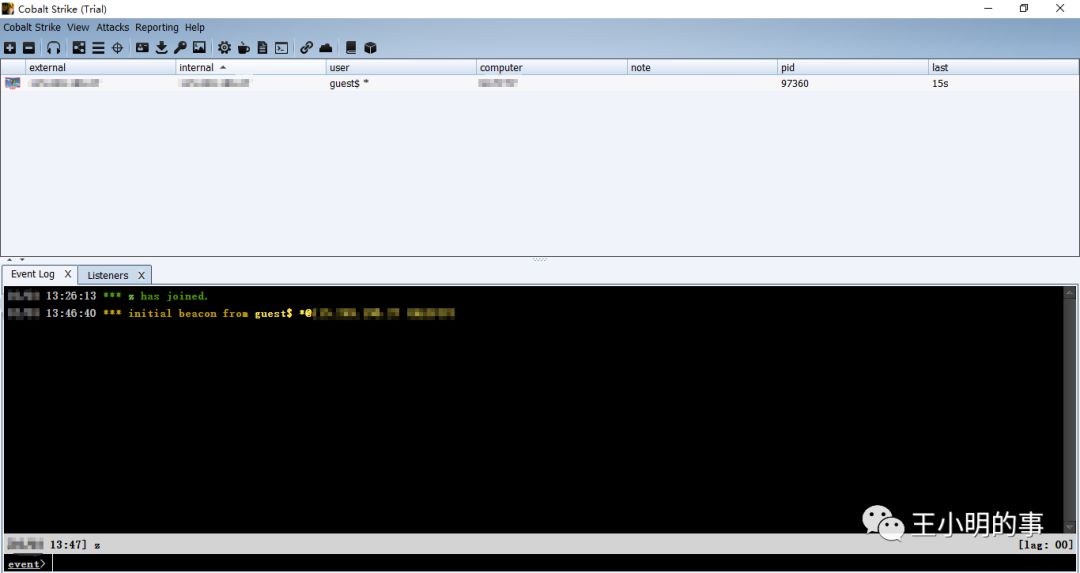The height and width of the screenshot is (573, 1080).
Task: Sort sessions by the pid column header
Action: pos(853,67)
